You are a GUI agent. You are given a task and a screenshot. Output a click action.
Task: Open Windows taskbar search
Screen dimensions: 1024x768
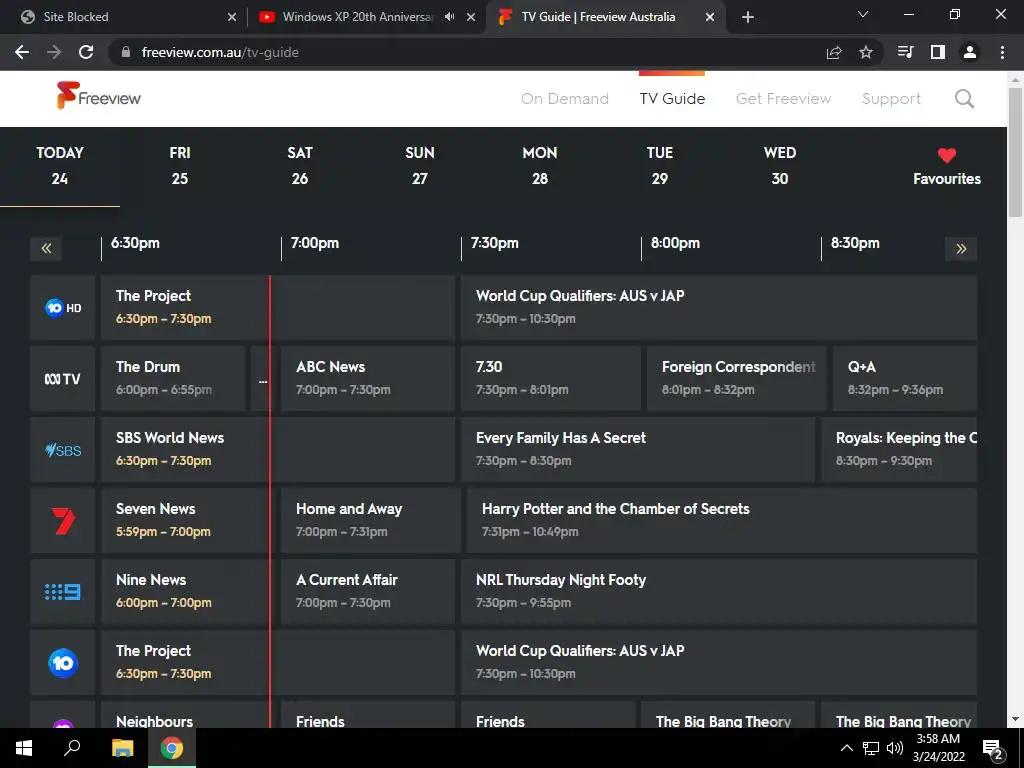(72, 748)
